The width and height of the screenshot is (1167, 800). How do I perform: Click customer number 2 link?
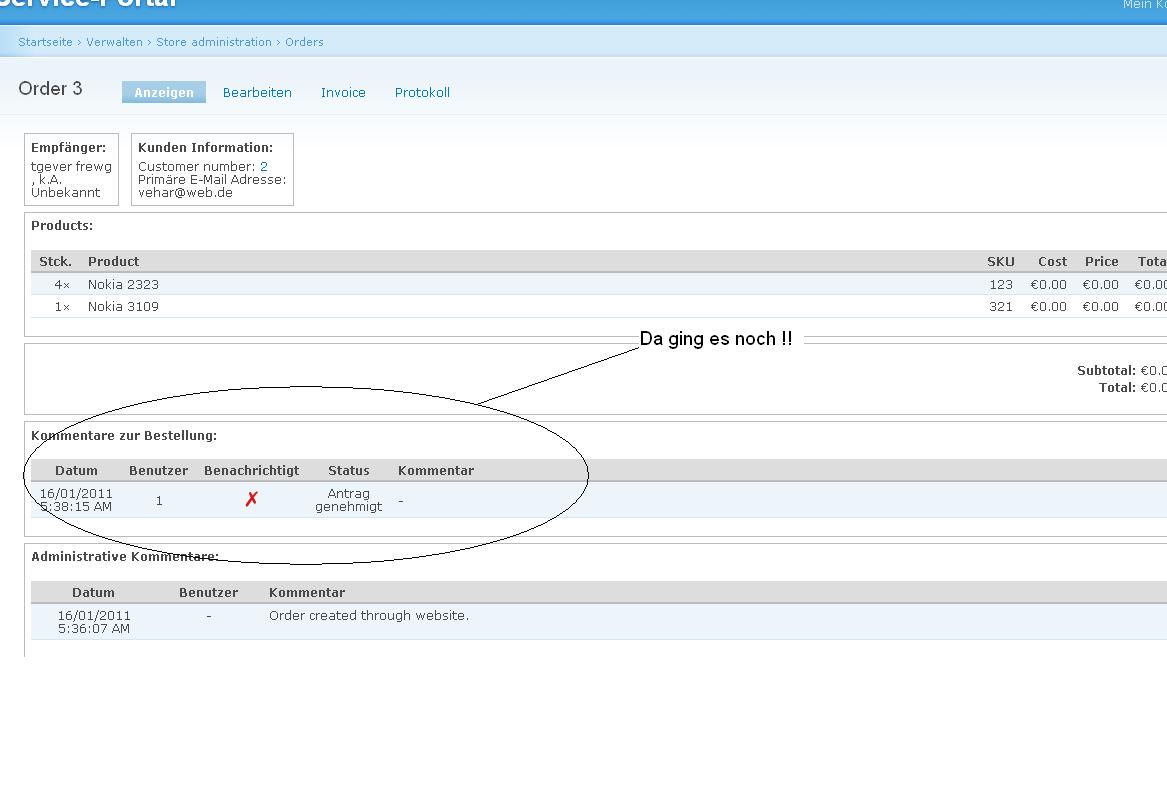point(264,167)
